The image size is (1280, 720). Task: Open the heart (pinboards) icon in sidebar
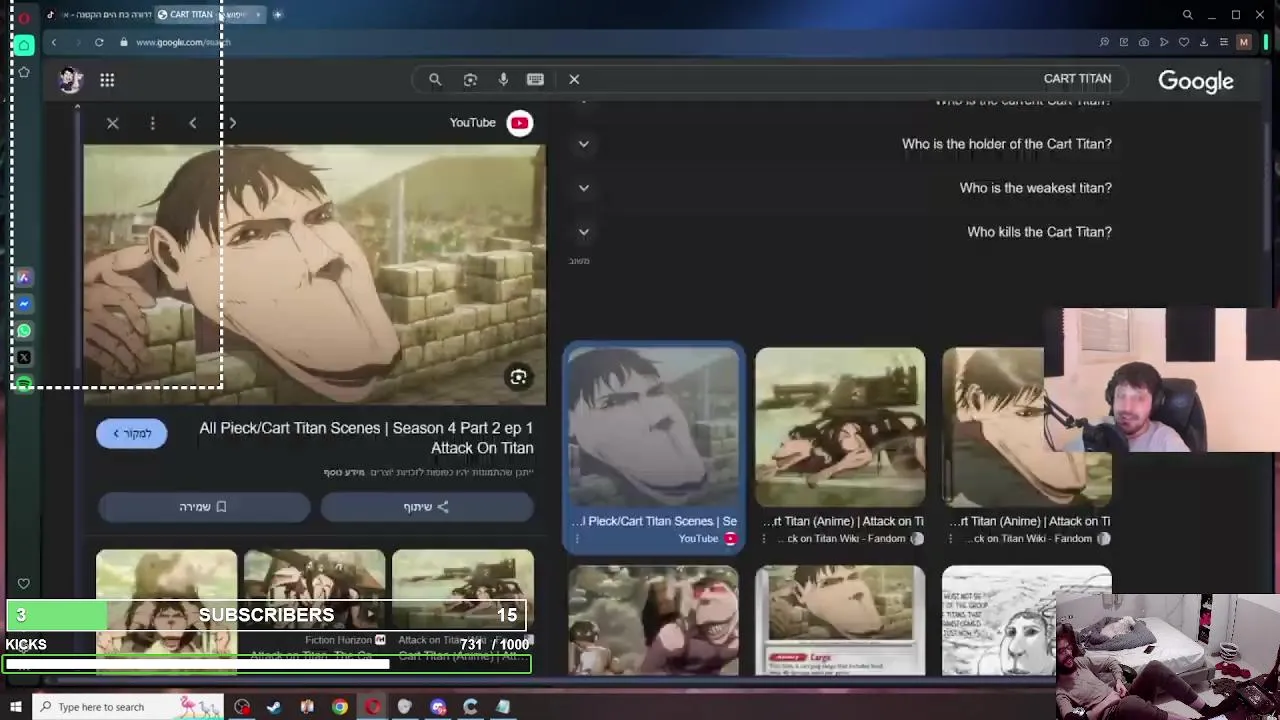(x=23, y=583)
